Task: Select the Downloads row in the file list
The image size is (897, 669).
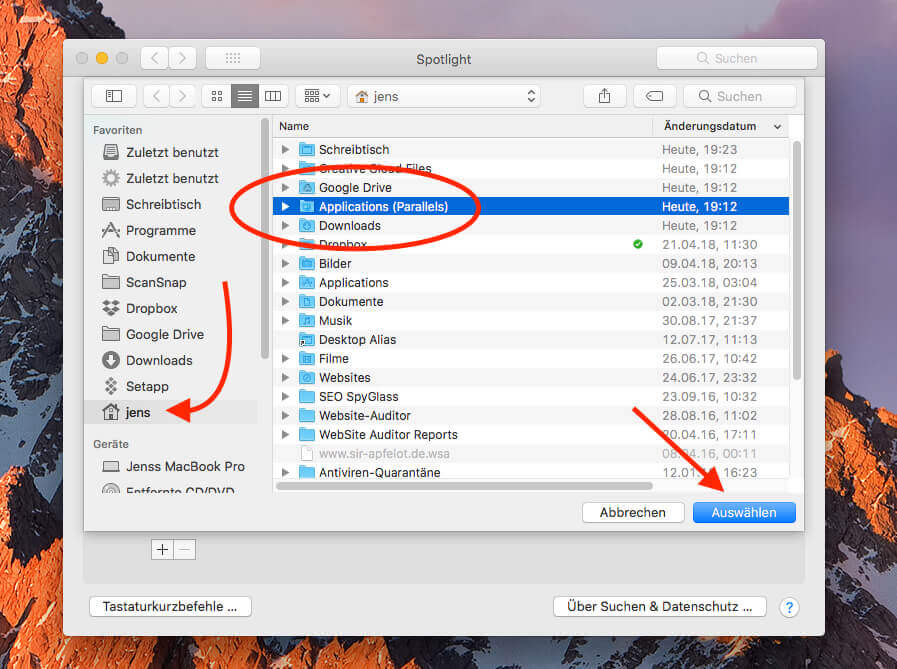Action: (531, 225)
